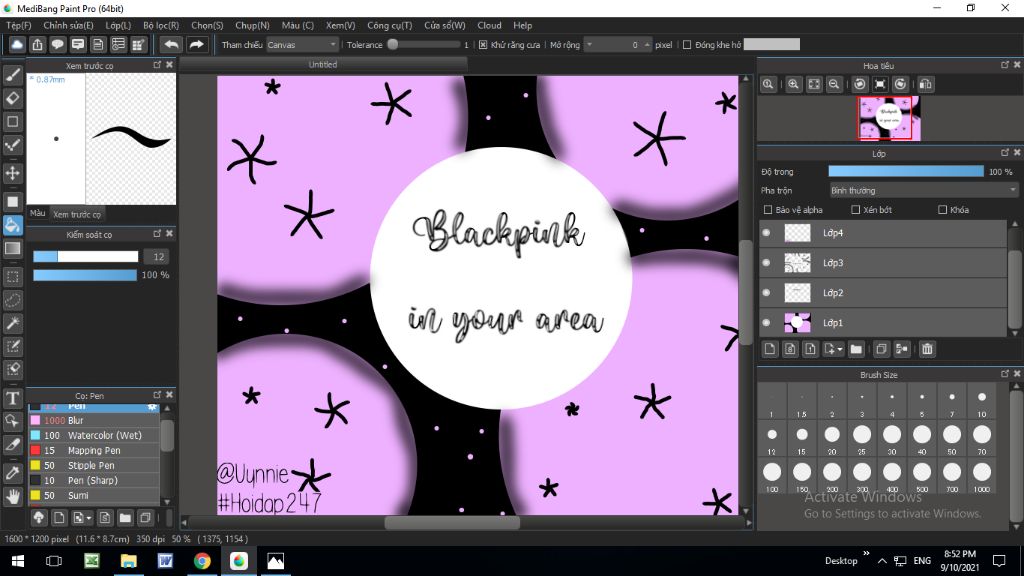
Task: Zoom in using navigator magnifier plus
Action: 793,84
